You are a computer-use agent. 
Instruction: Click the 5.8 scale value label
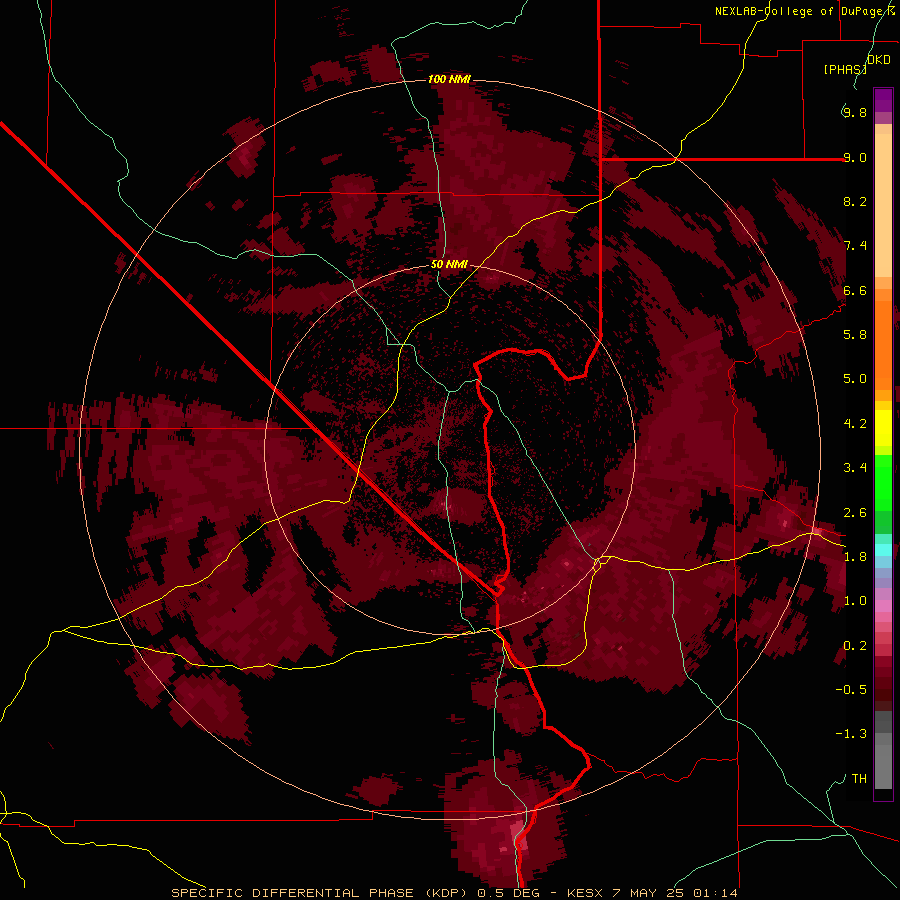(x=855, y=335)
